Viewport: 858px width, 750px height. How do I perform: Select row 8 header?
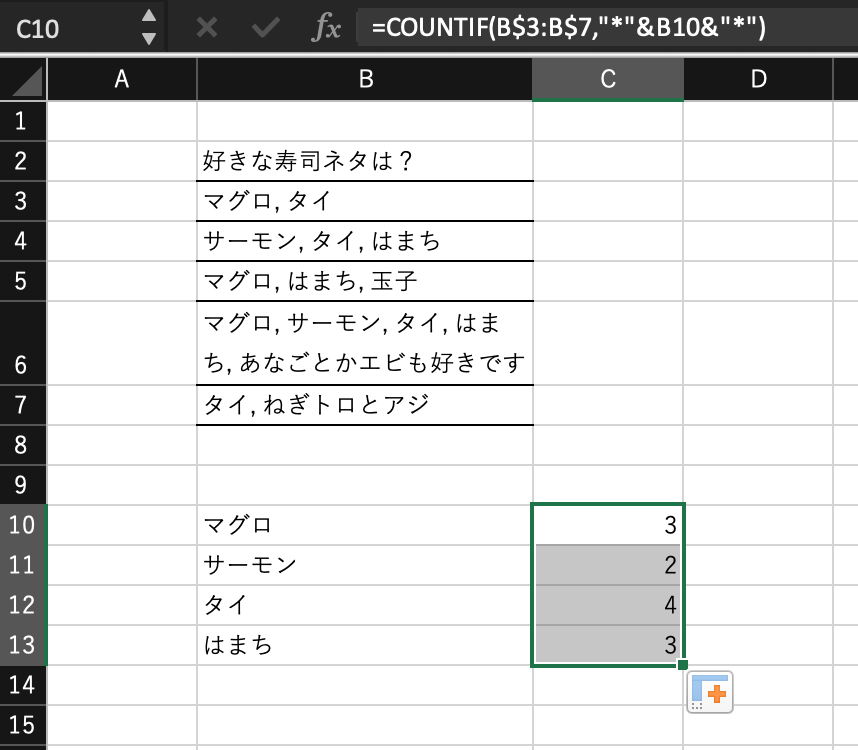pyautogui.click(x=23, y=445)
